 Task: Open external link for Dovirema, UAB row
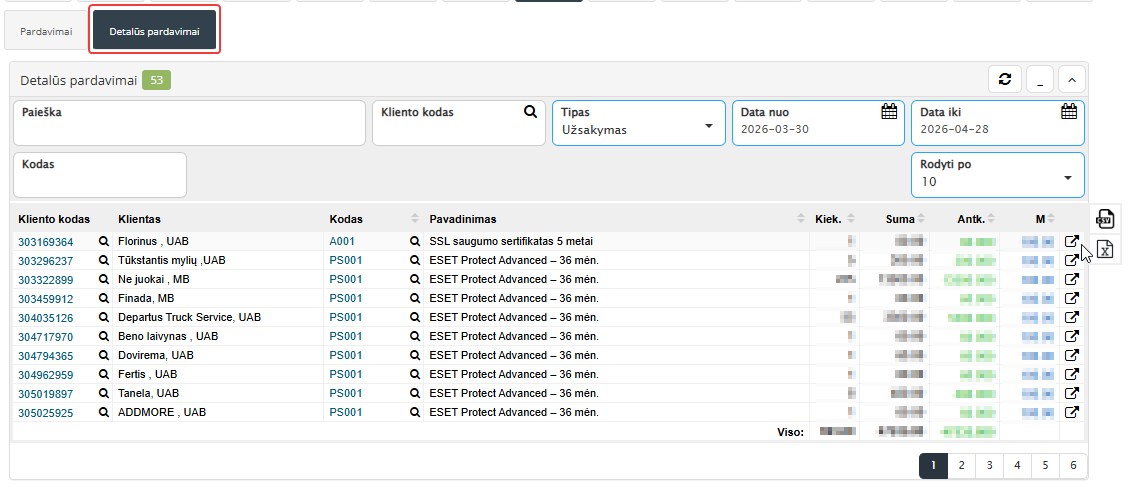tap(1072, 355)
